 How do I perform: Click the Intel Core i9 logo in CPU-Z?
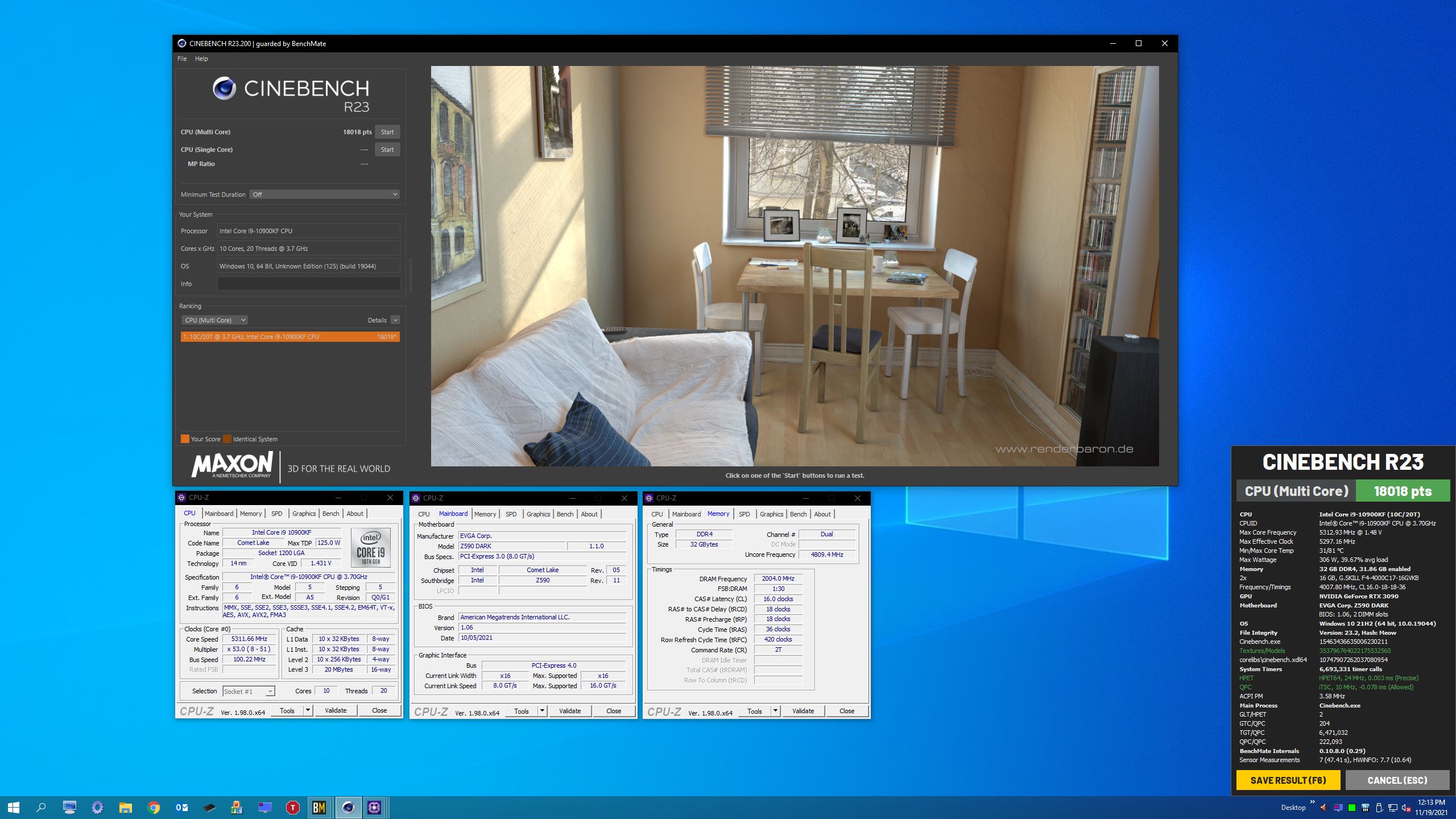[370, 548]
